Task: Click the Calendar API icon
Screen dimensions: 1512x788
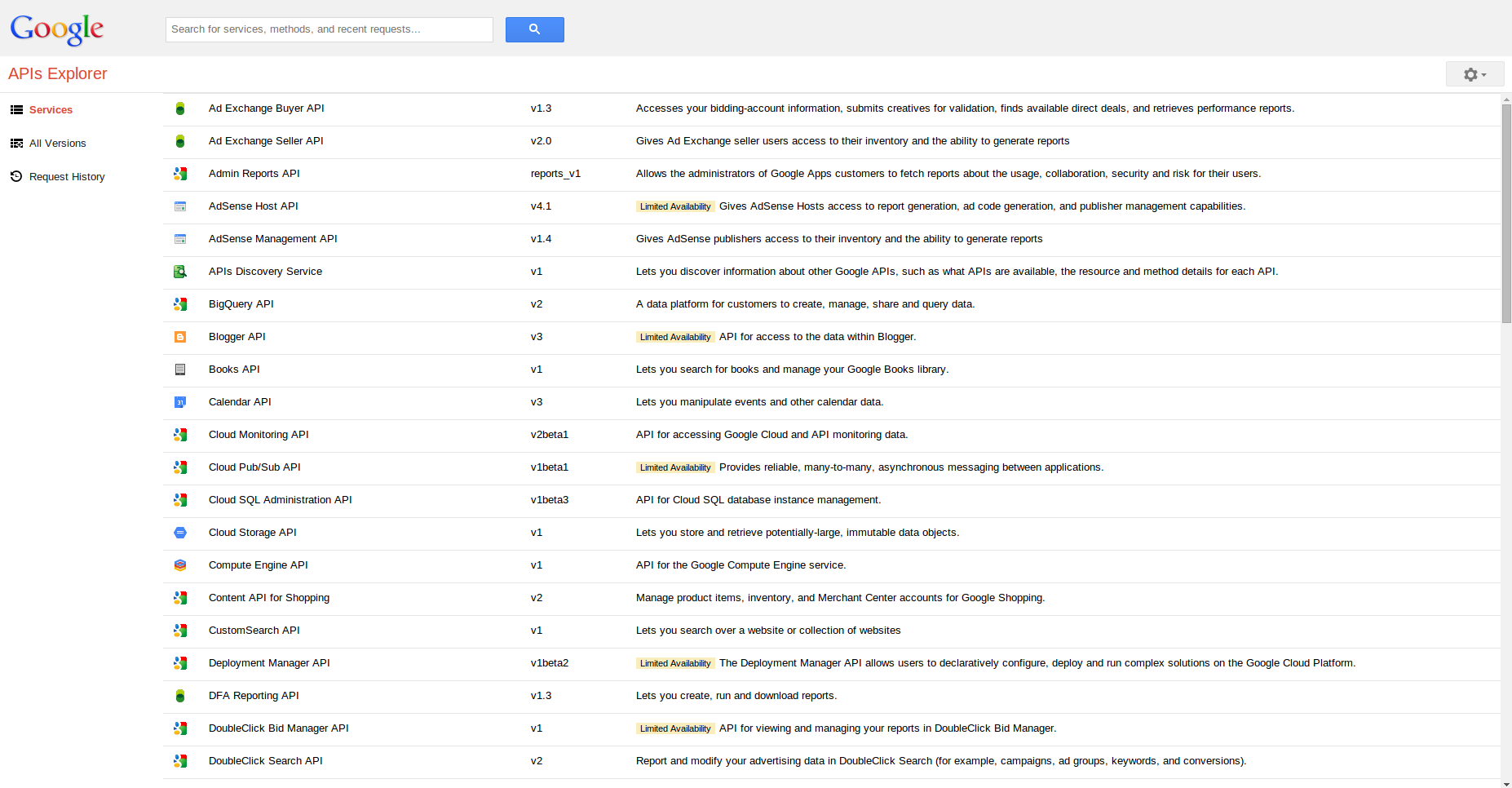Action: click(x=180, y=402)
